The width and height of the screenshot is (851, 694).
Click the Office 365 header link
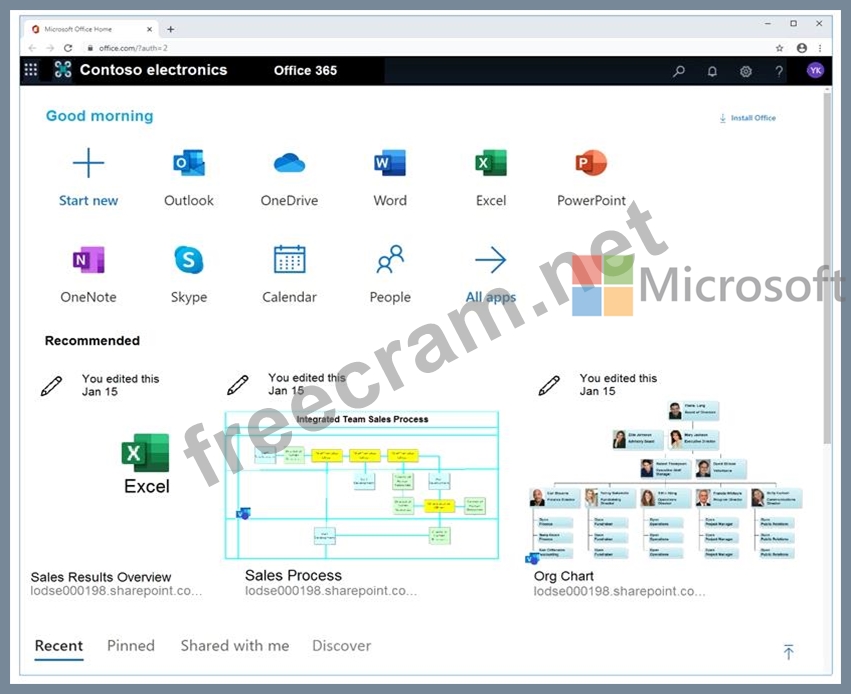pyautogui.click(x=305, y=71)
